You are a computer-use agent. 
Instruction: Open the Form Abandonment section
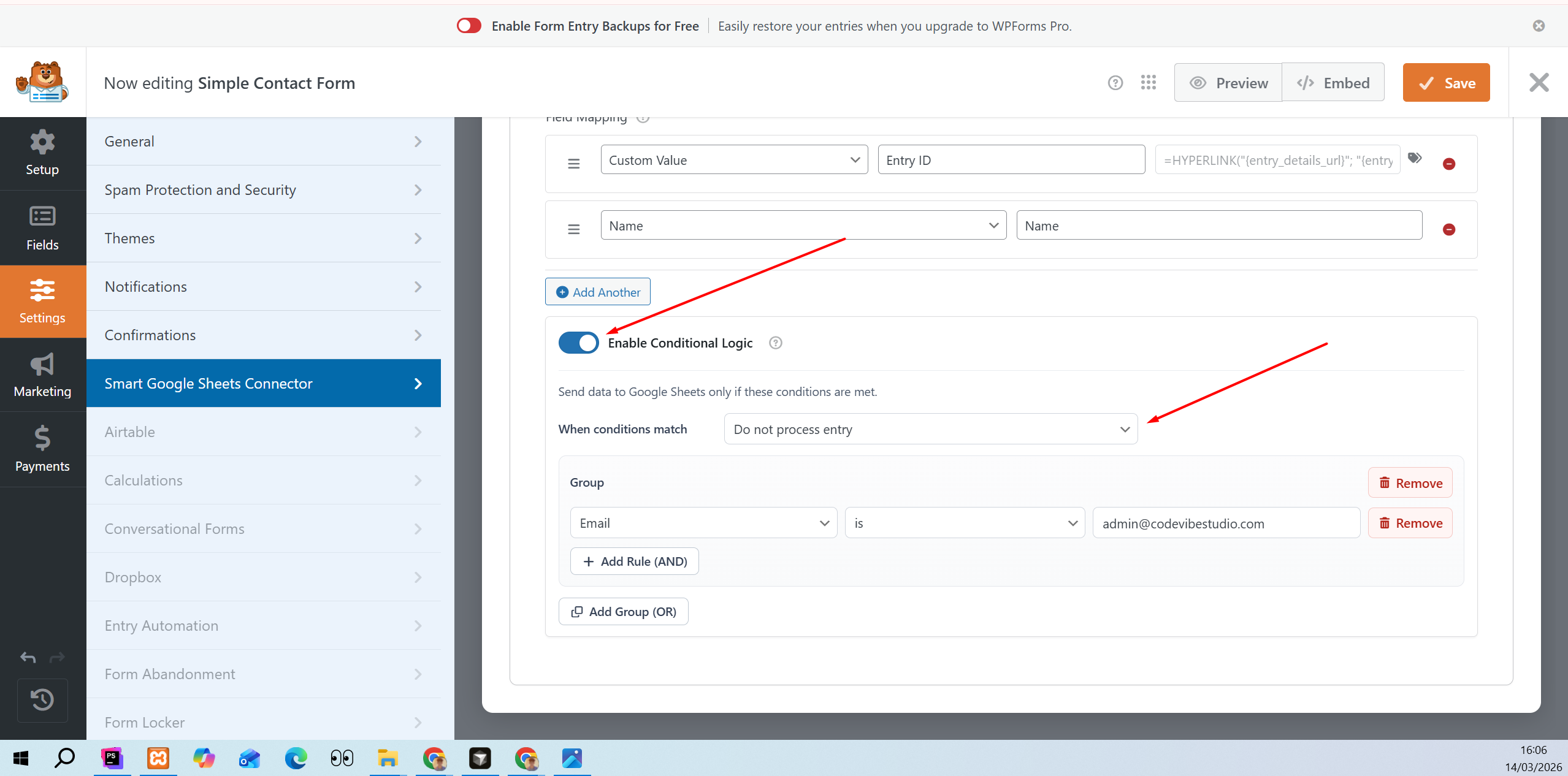tap(264, 674)
